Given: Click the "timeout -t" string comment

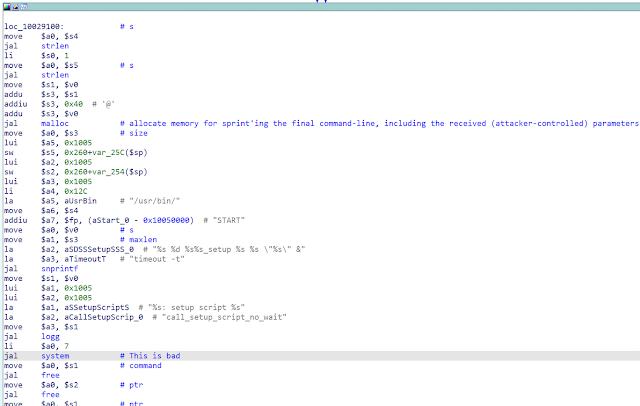Looking at the screenshot, I should [x=152, y=259].
